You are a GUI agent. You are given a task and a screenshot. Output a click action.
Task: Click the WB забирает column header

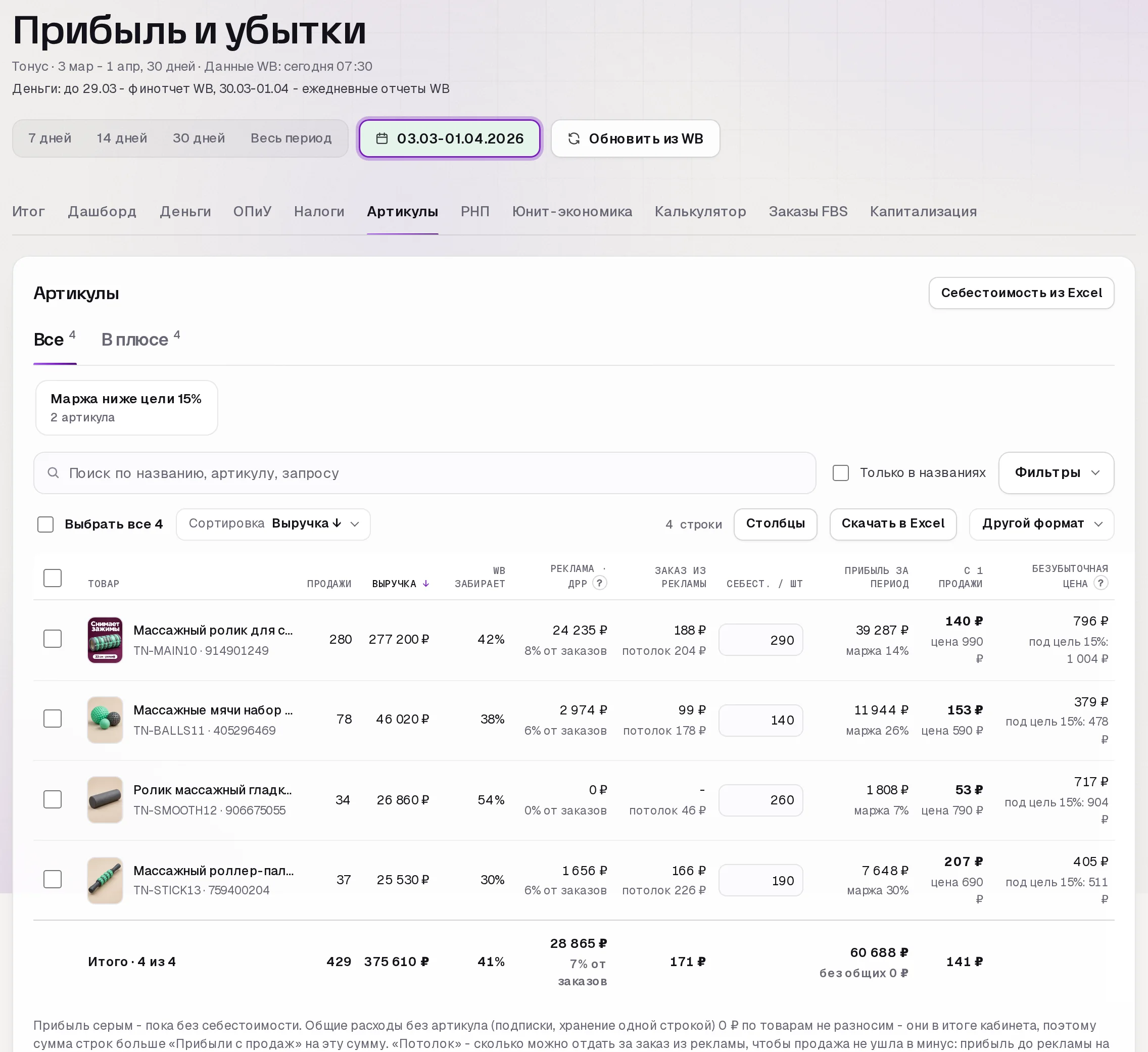[480, 577]
